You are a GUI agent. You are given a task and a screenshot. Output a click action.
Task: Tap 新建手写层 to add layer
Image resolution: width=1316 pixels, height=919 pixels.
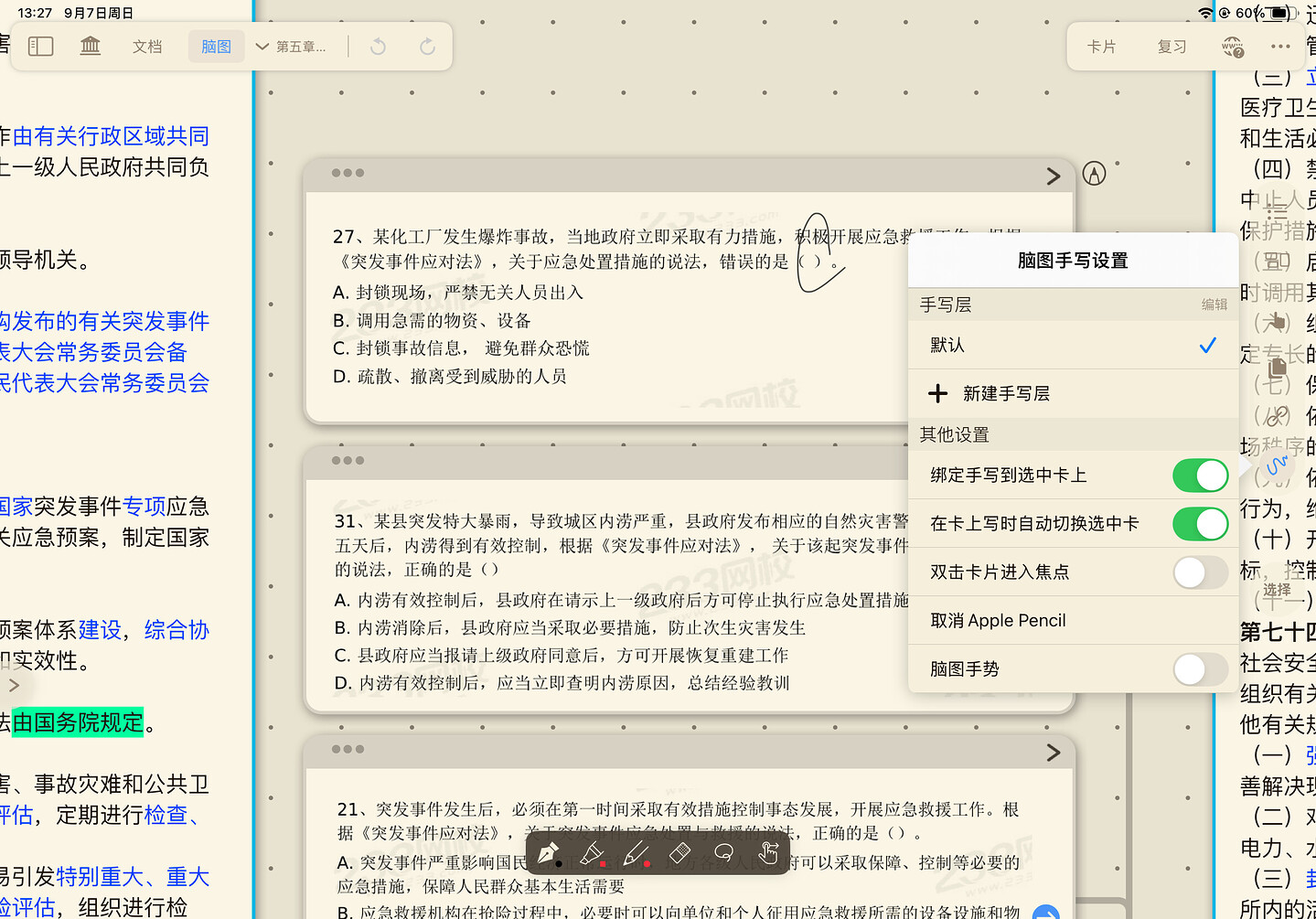[x=1005, y=394]
